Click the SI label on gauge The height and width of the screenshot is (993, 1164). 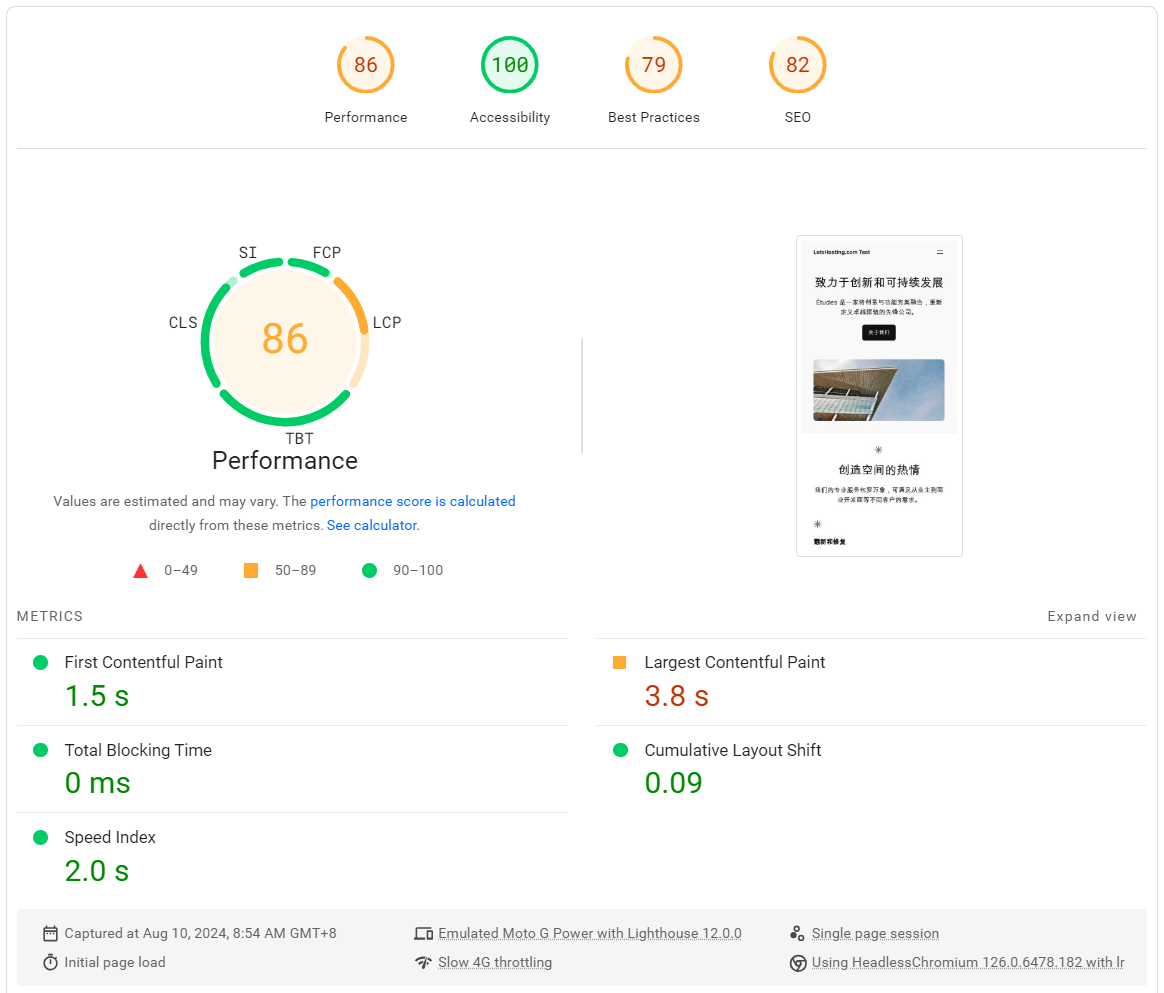(x=248, y=252)
